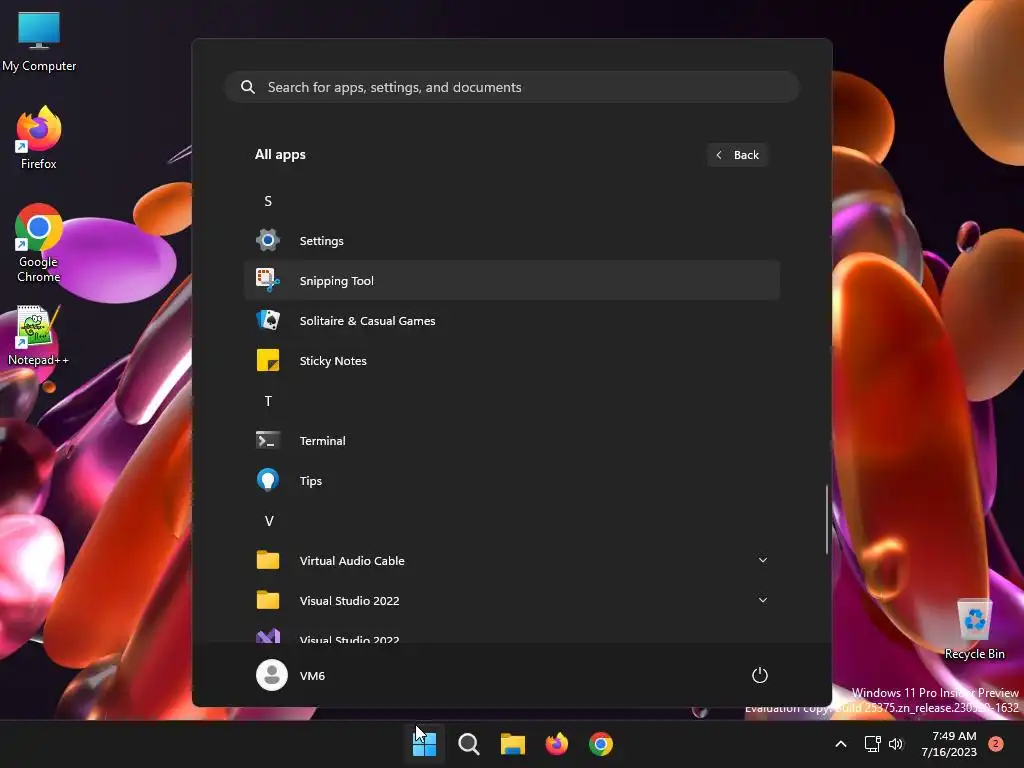The width and height of the screenshot is (1024, 768).
Task: Click the Virtual Audio Cable folder icon
Action: [268, 560]
